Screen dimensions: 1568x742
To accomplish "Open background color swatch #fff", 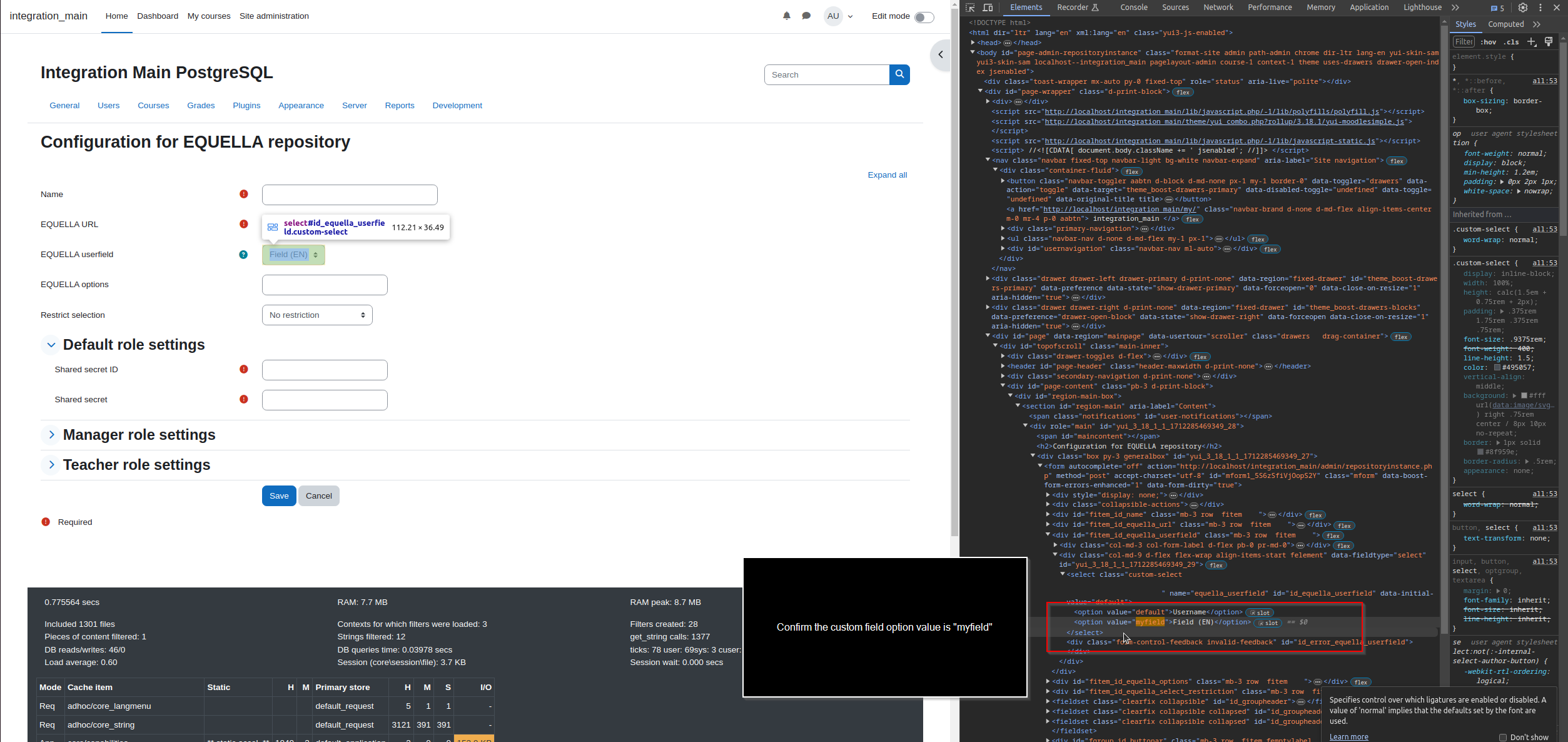I will (x=1524, y=396).
